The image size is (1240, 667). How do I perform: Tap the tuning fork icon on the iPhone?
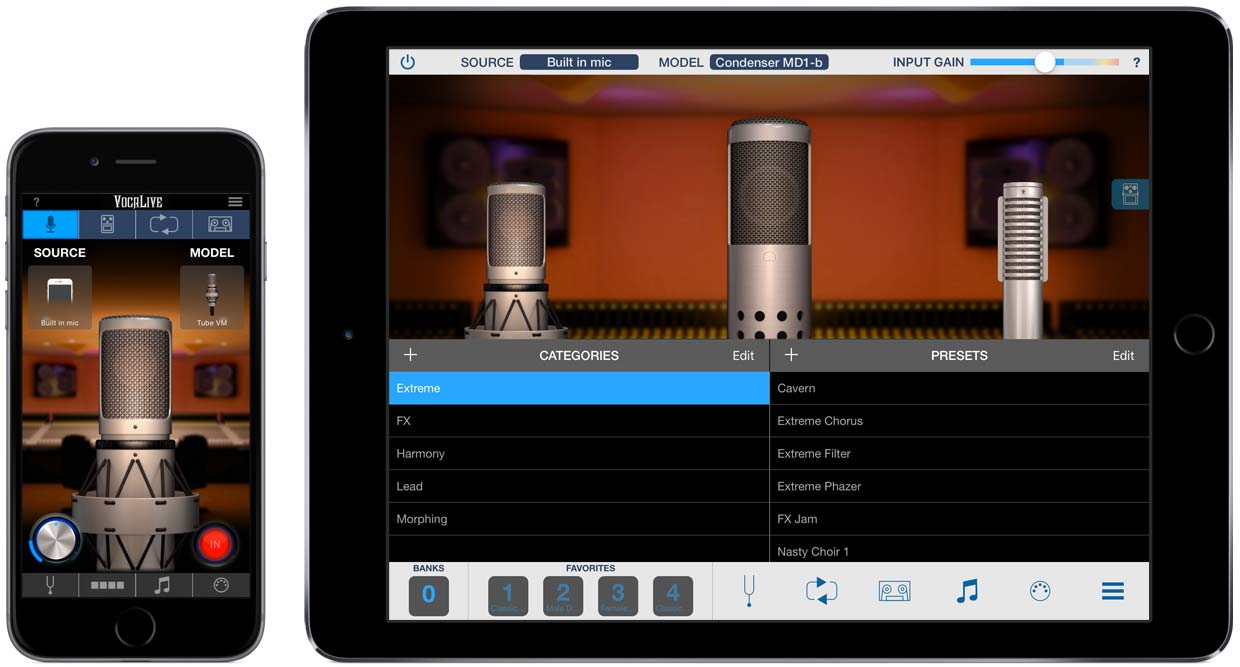click(49, 585)
